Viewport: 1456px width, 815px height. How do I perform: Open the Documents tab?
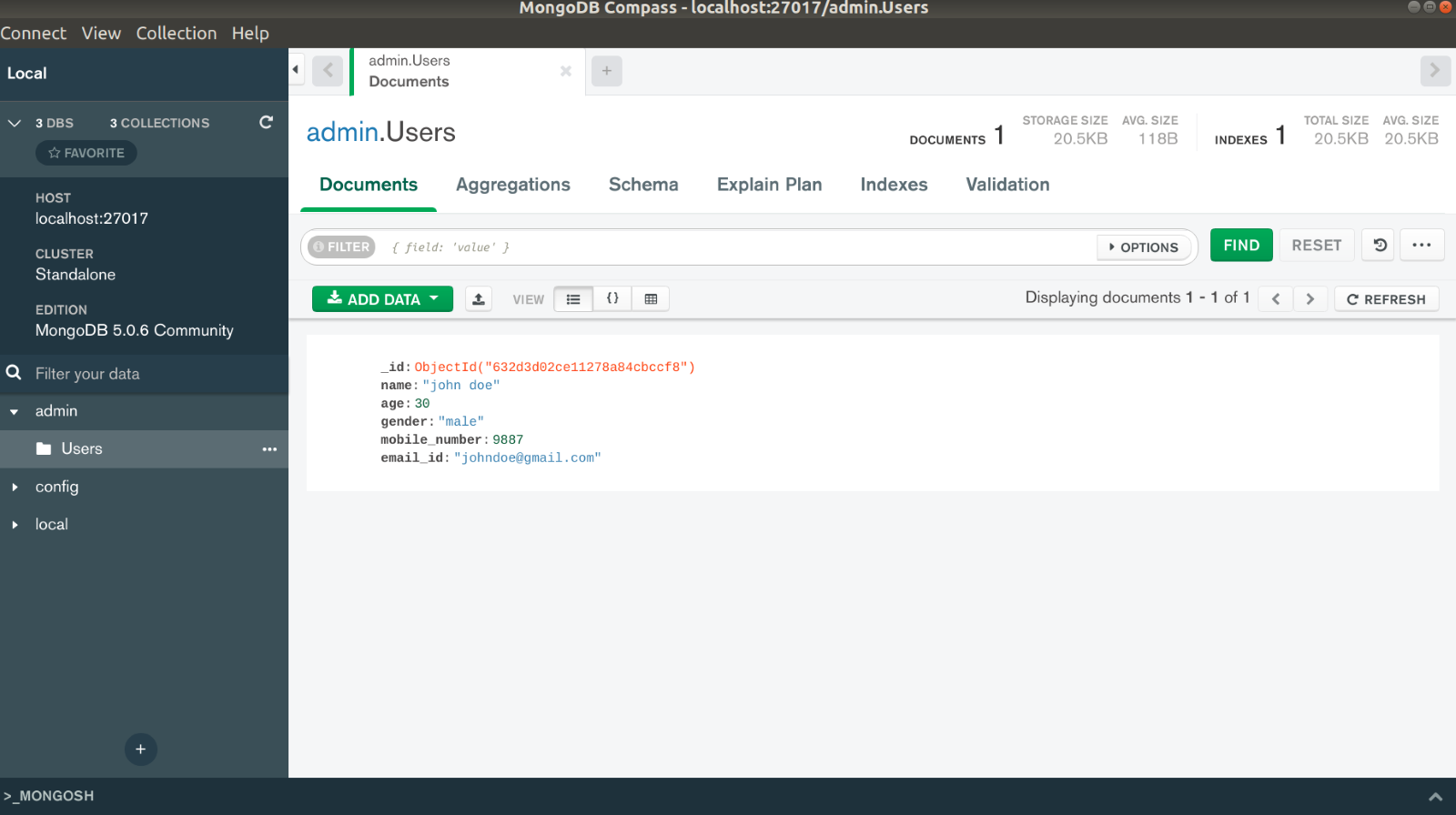click(x=369, y=185)
